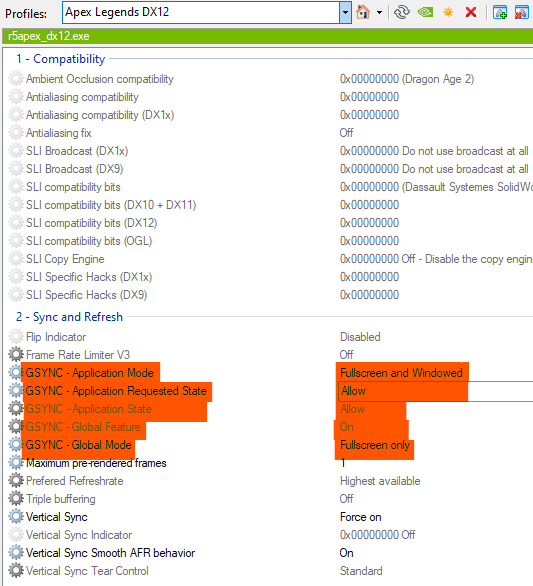This screenshot has height=586, width=533.
Task: Select the 'Antialiasing compatibility (DX1x)' setting
Action: (x=100, y=115)
